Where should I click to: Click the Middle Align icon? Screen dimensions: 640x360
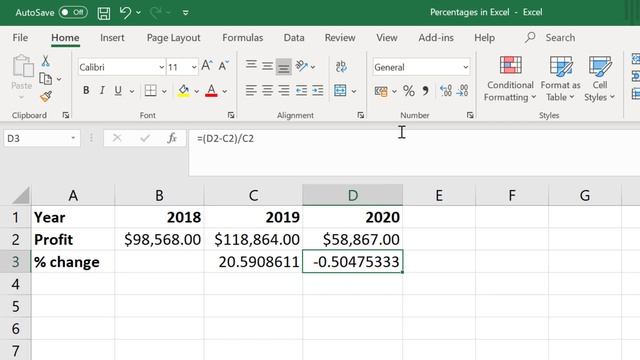tap(267, 66)
